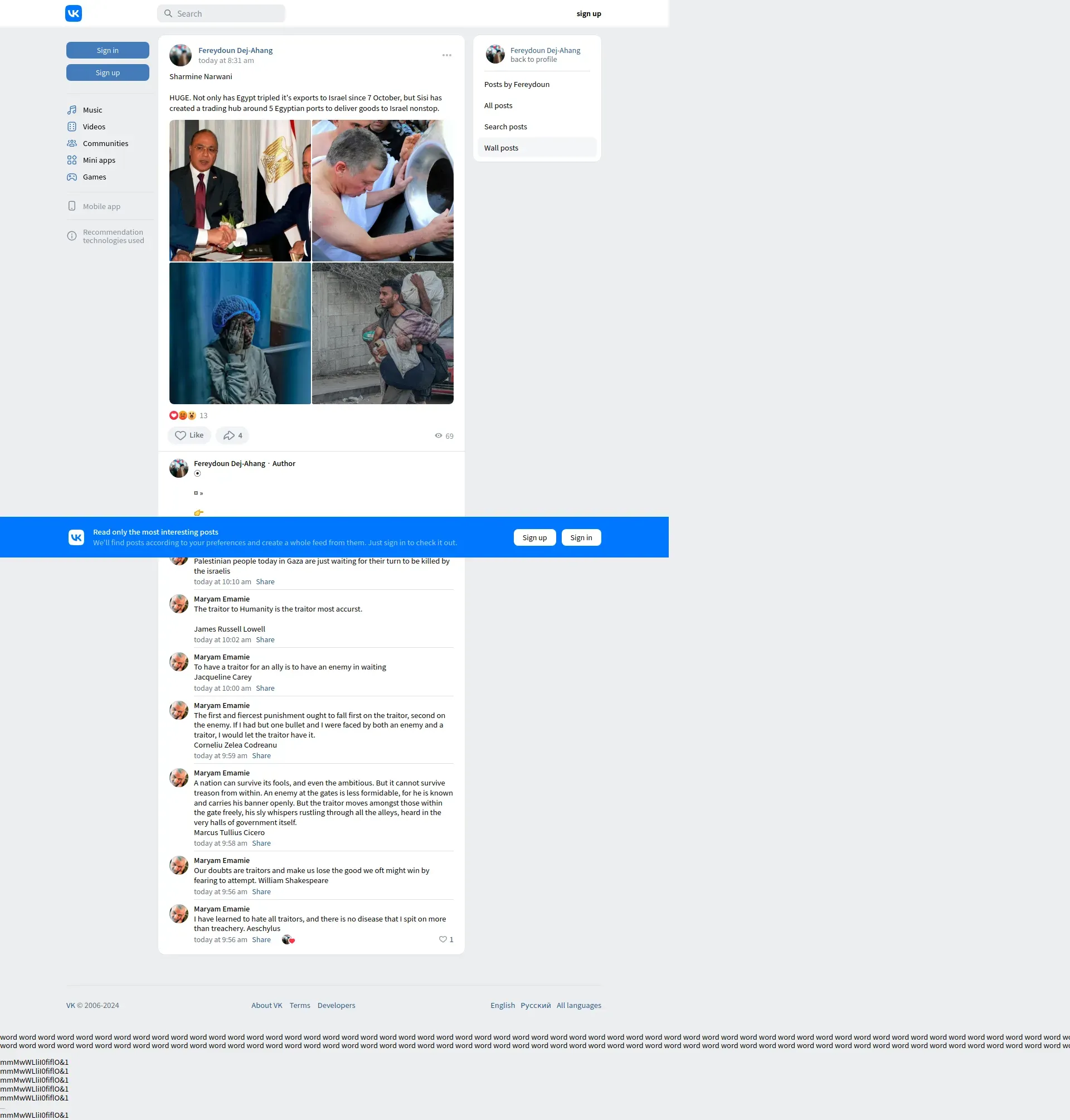Open the Videos sidebar icon

[72, 127]
